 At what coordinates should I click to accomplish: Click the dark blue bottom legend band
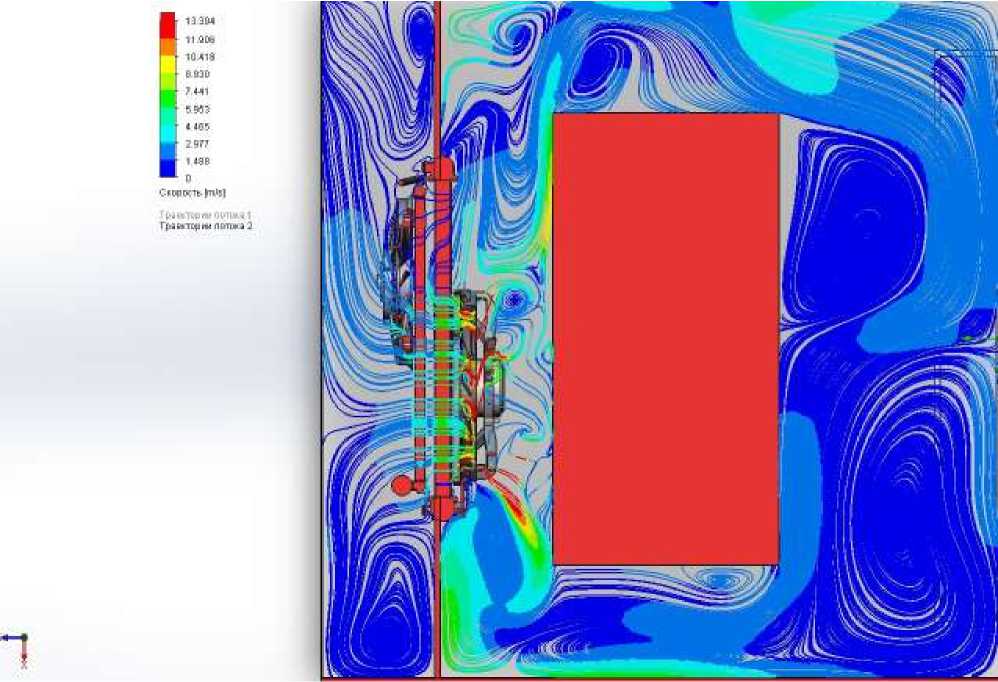click(x=167, y=166)
